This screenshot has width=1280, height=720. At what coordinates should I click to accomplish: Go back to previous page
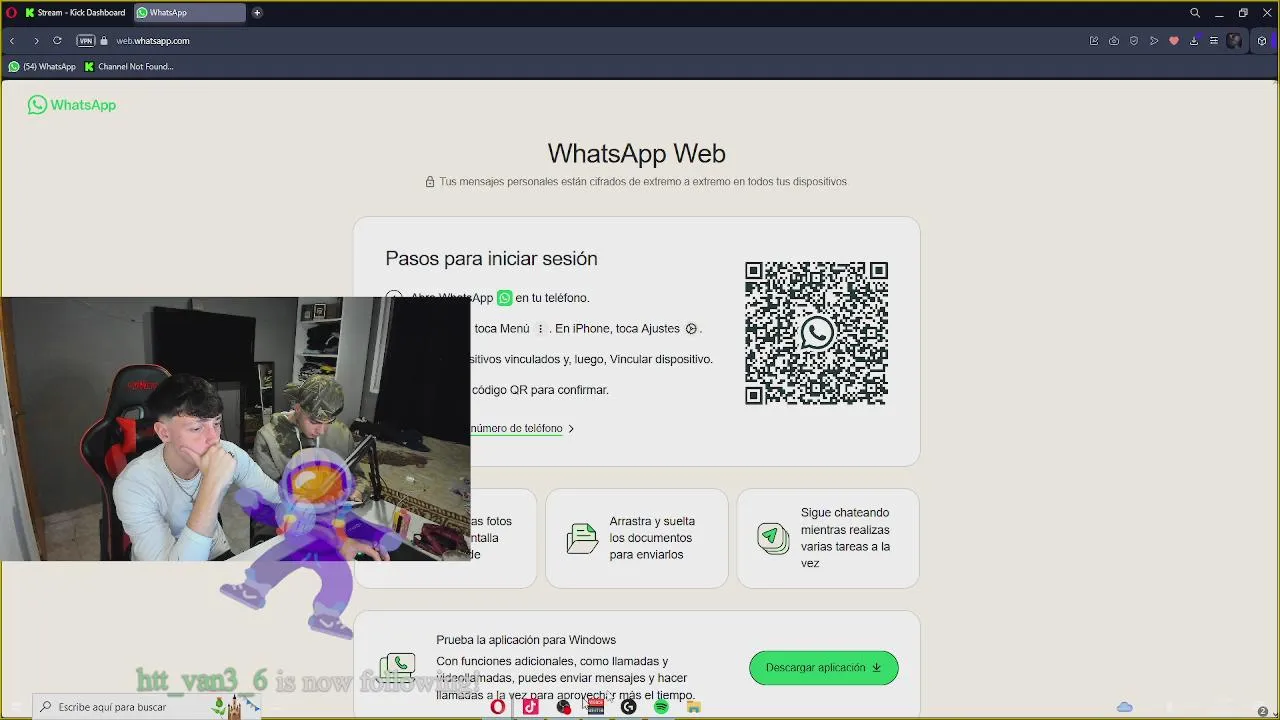[x=12, y=41]
